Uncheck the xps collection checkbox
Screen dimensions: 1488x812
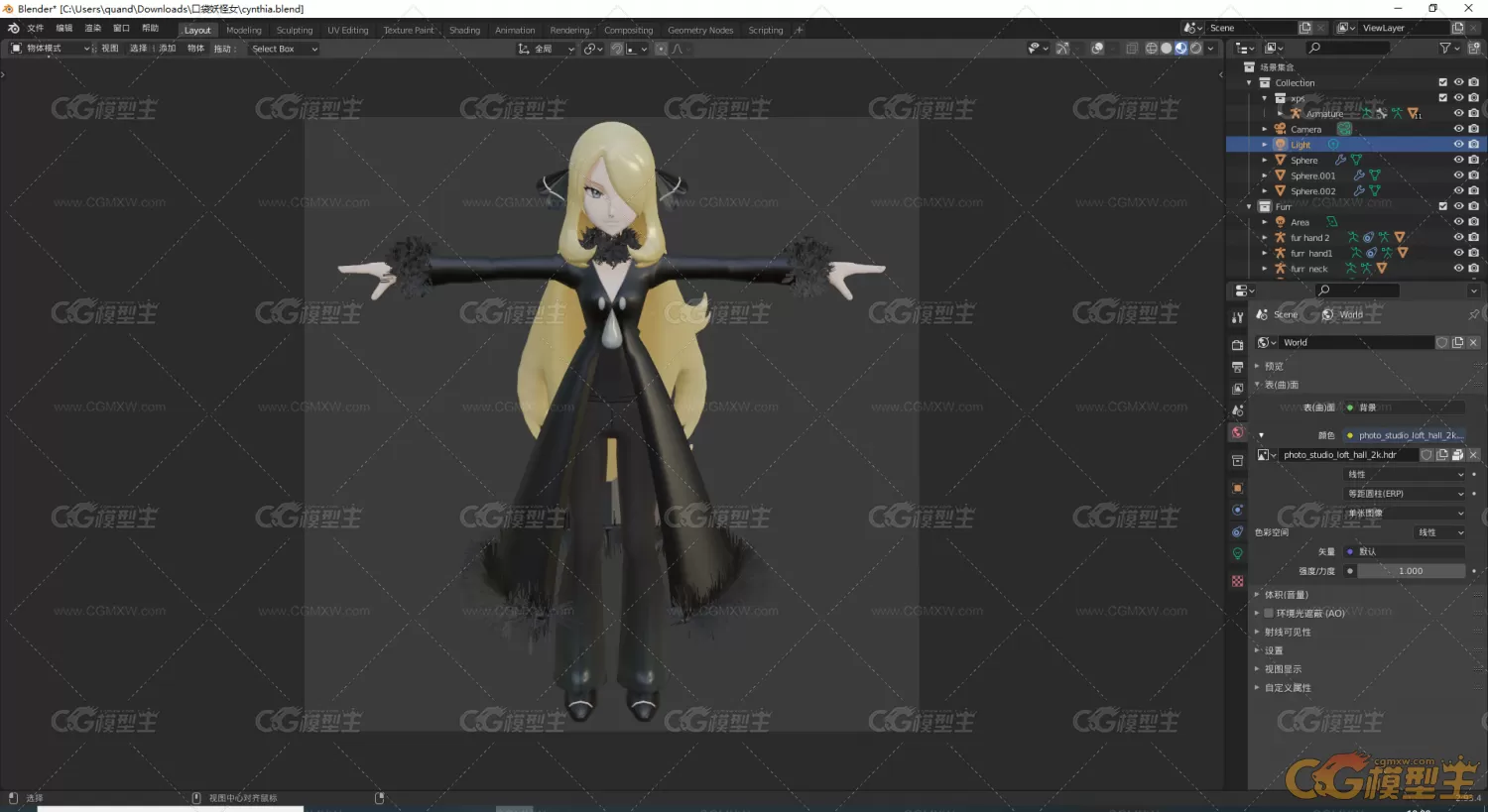point(1443,98)
